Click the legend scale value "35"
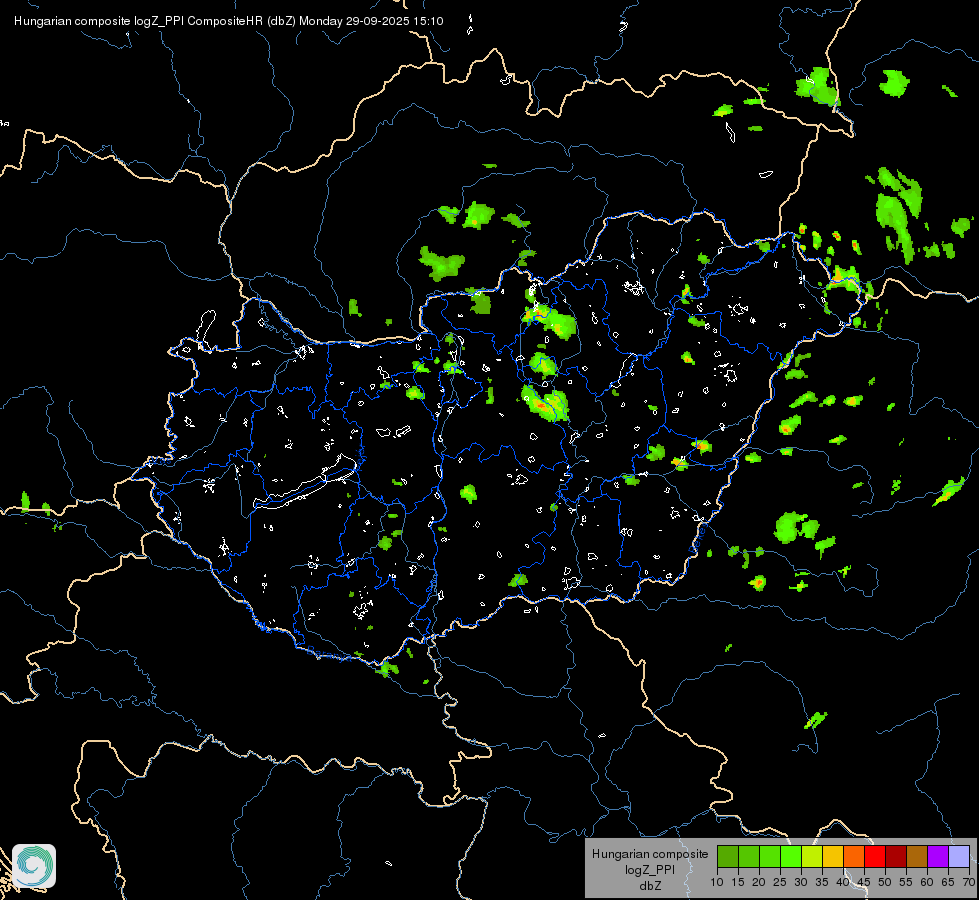979x900 pixels. point(822,882)
